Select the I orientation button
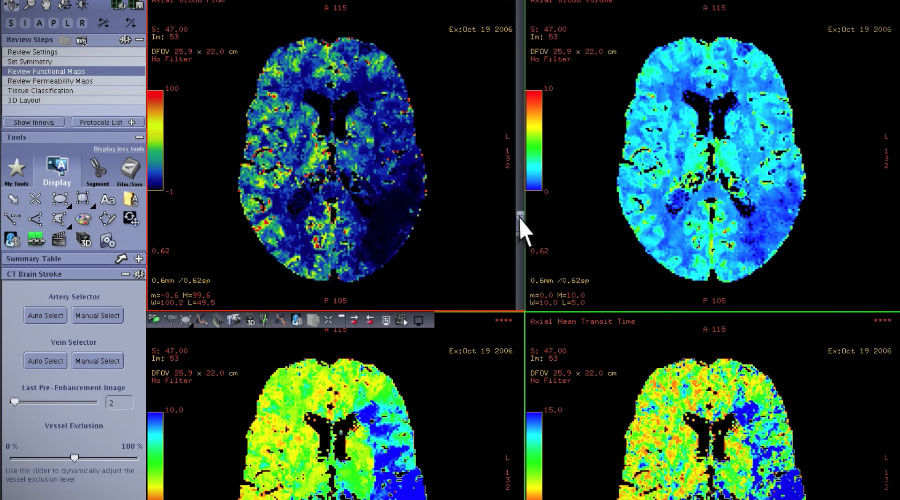This screenshot has width=900, height=500. click(25, 23)
